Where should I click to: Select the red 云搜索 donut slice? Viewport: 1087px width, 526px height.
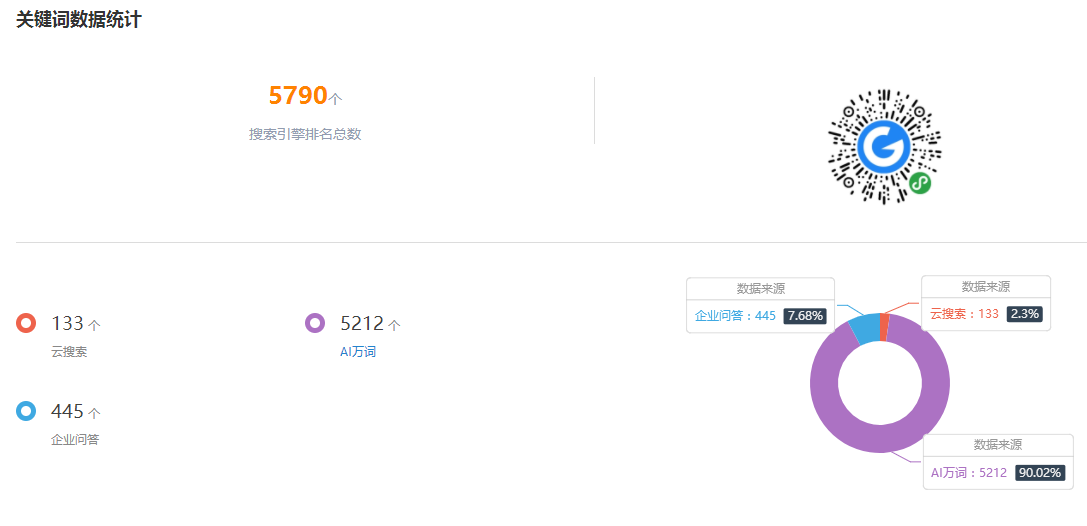tap(885, 326)
